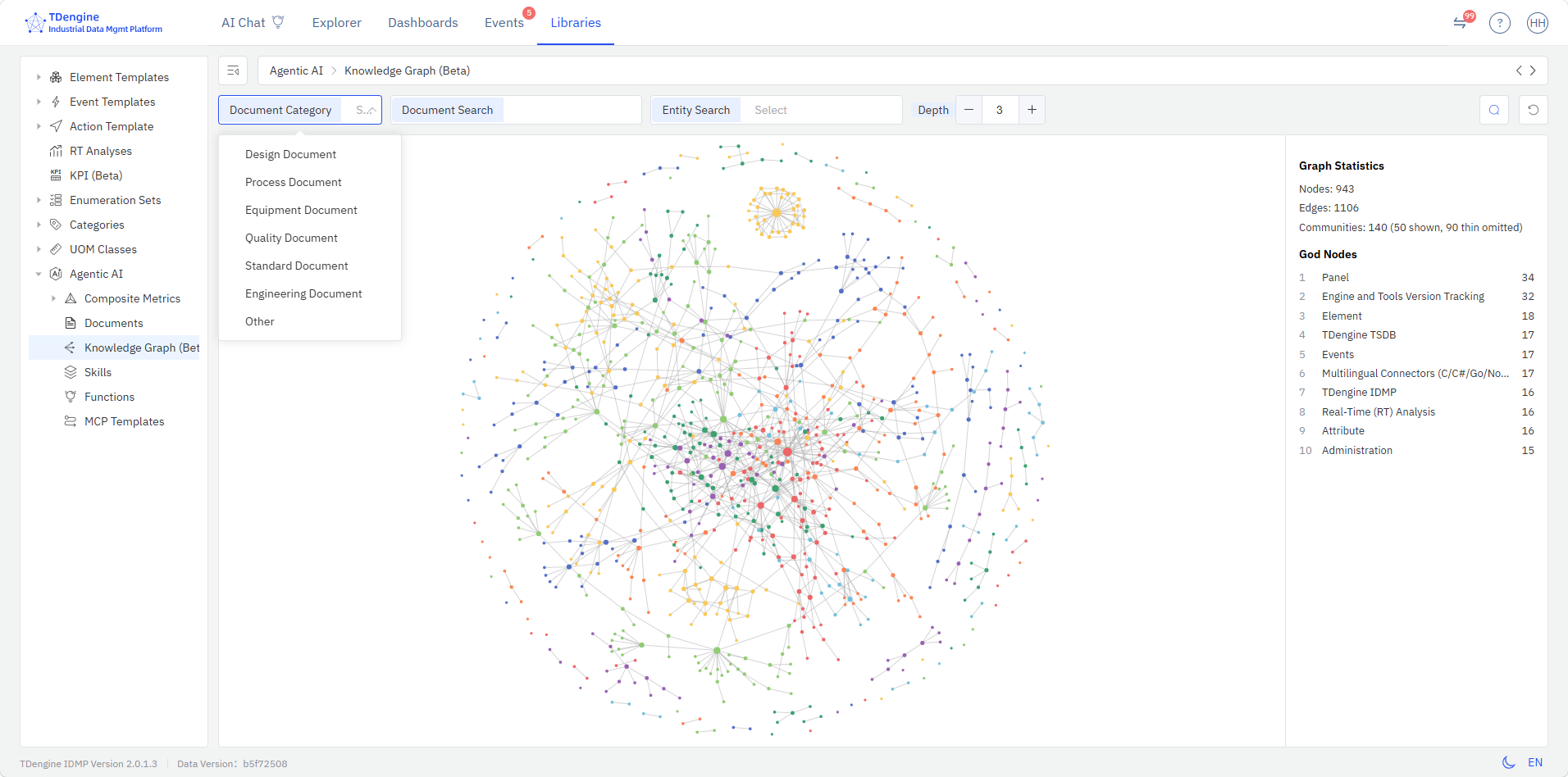This screenshot has width=1568, height=777.
Task: Select Engine and Tools Version Tracking node
Action: pos(1416,297)
